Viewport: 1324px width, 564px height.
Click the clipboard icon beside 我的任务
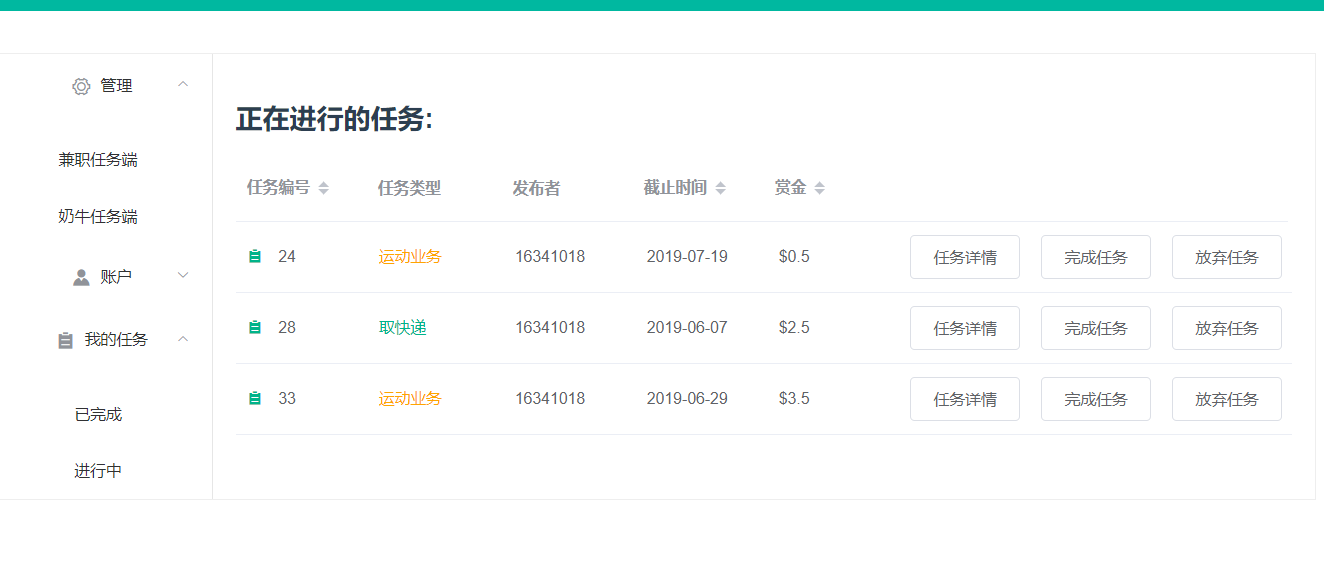pos(66,341)
